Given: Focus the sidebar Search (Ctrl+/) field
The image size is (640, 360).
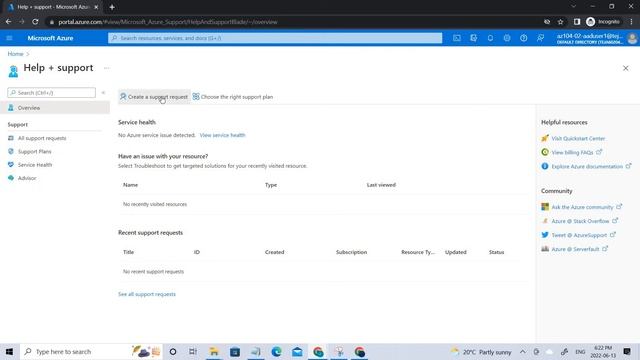Looking at the screenshot, I should [52, 93].
